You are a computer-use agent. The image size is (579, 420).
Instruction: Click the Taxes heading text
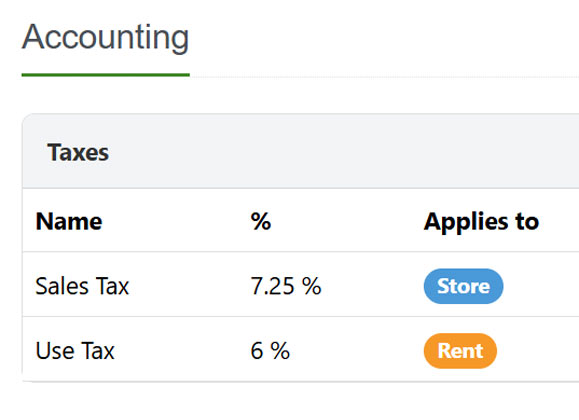pyautogui.click(x=78, y=152)
